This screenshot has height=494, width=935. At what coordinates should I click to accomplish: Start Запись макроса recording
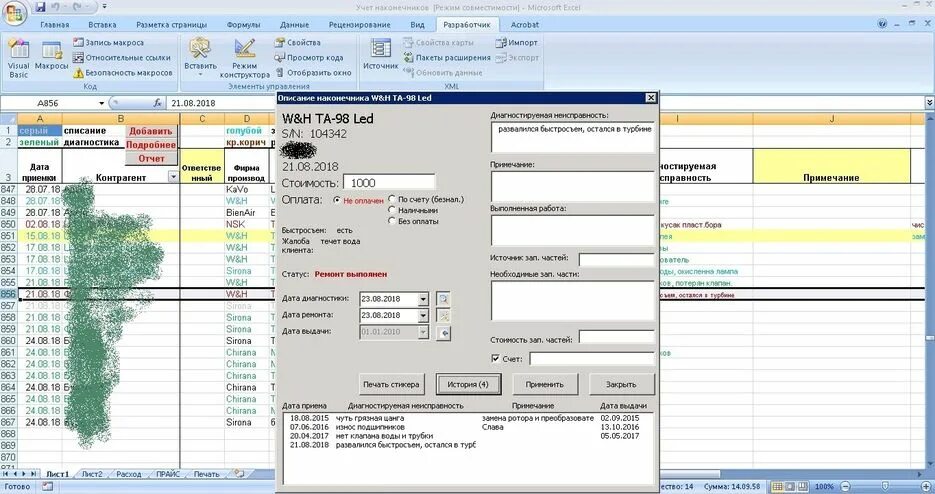108,42
